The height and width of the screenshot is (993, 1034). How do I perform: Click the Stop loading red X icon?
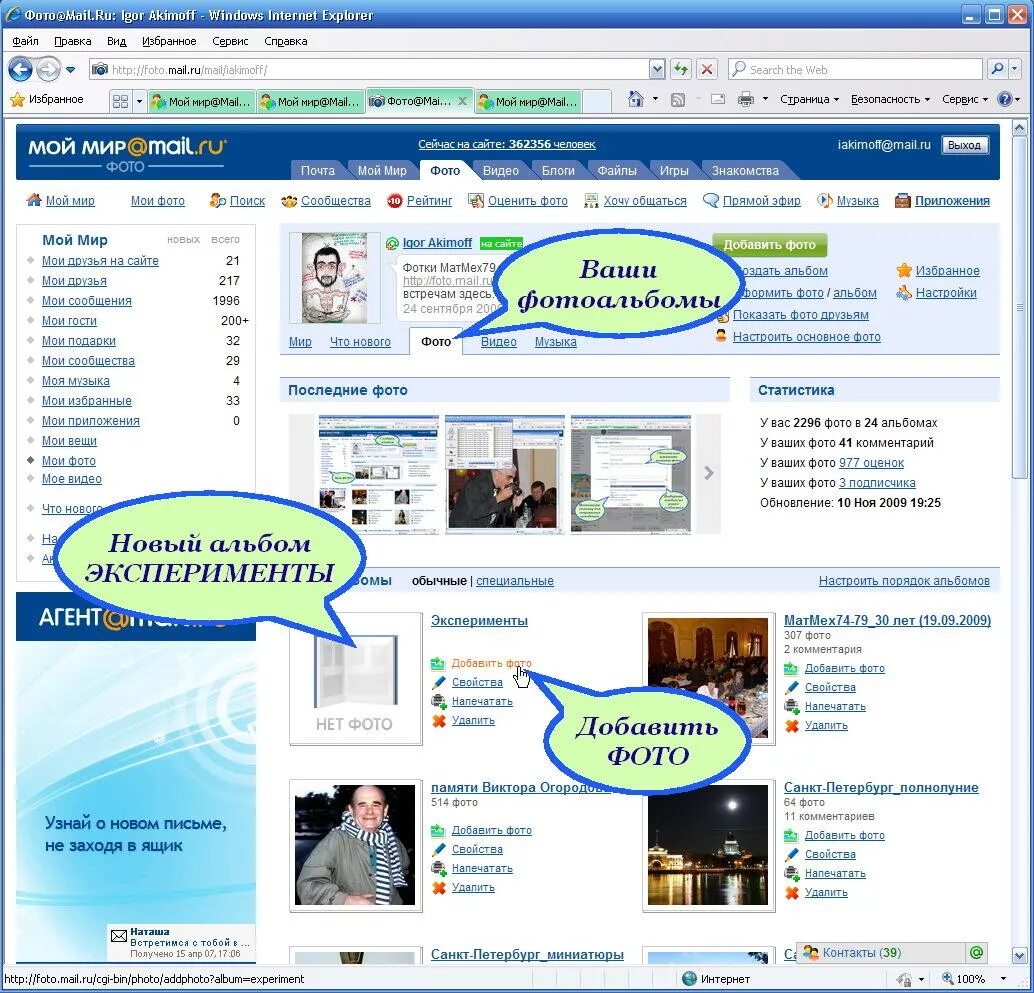(x=707, y=69)
